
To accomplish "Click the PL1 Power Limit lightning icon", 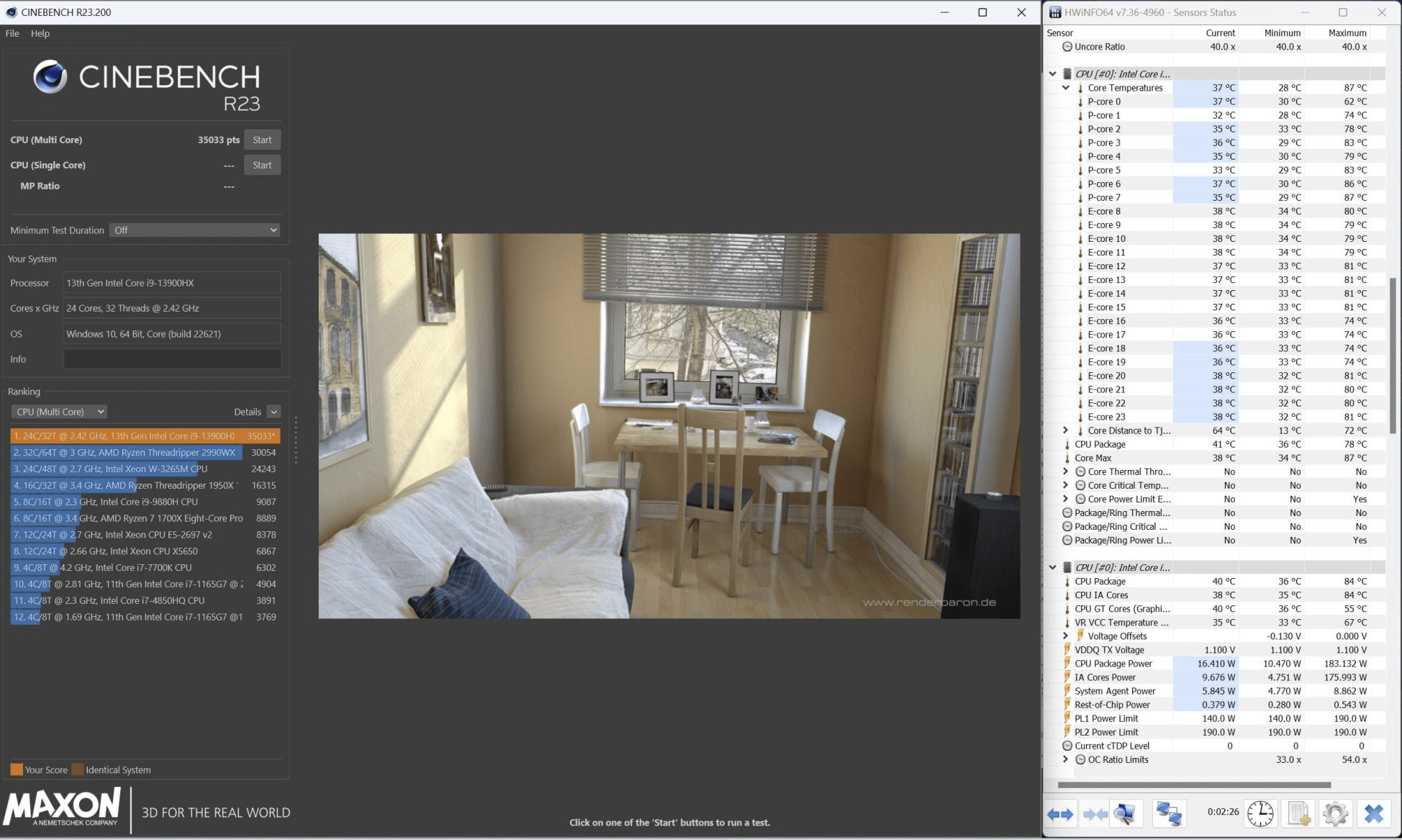I will (x=1067, y=718).
